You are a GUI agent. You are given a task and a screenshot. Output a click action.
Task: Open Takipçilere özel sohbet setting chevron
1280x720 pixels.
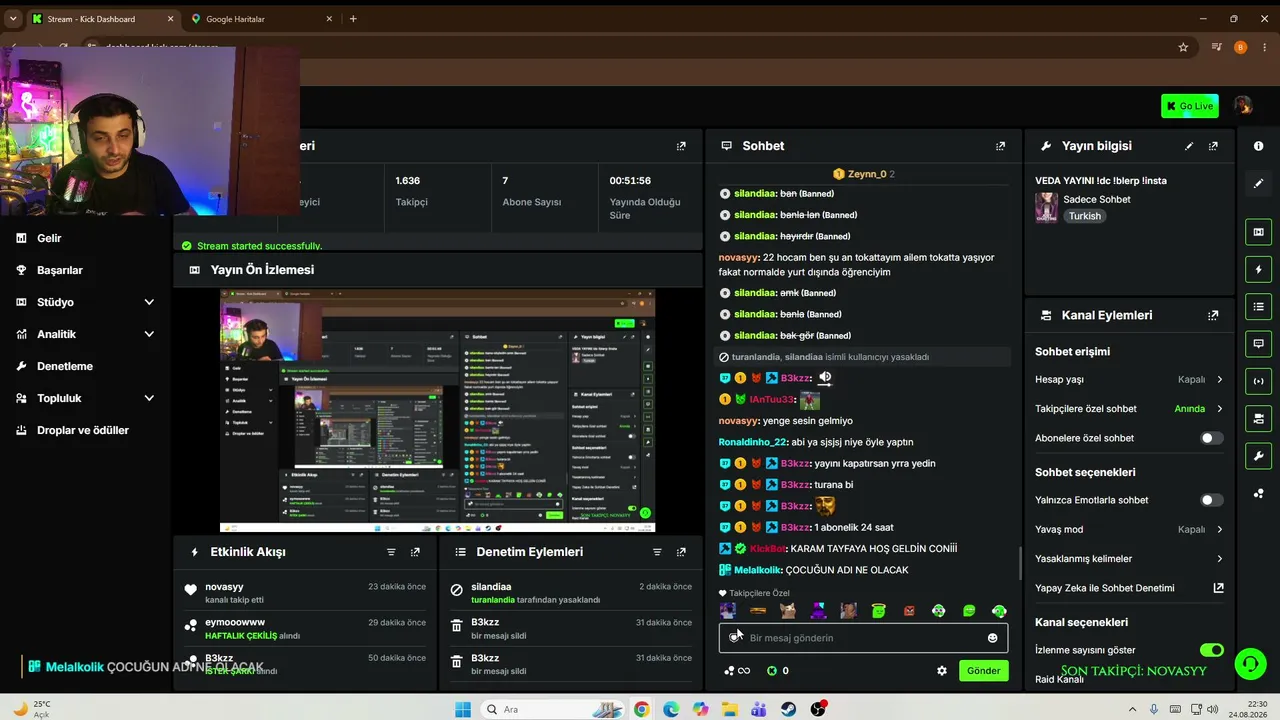[x=1219, y=409]
